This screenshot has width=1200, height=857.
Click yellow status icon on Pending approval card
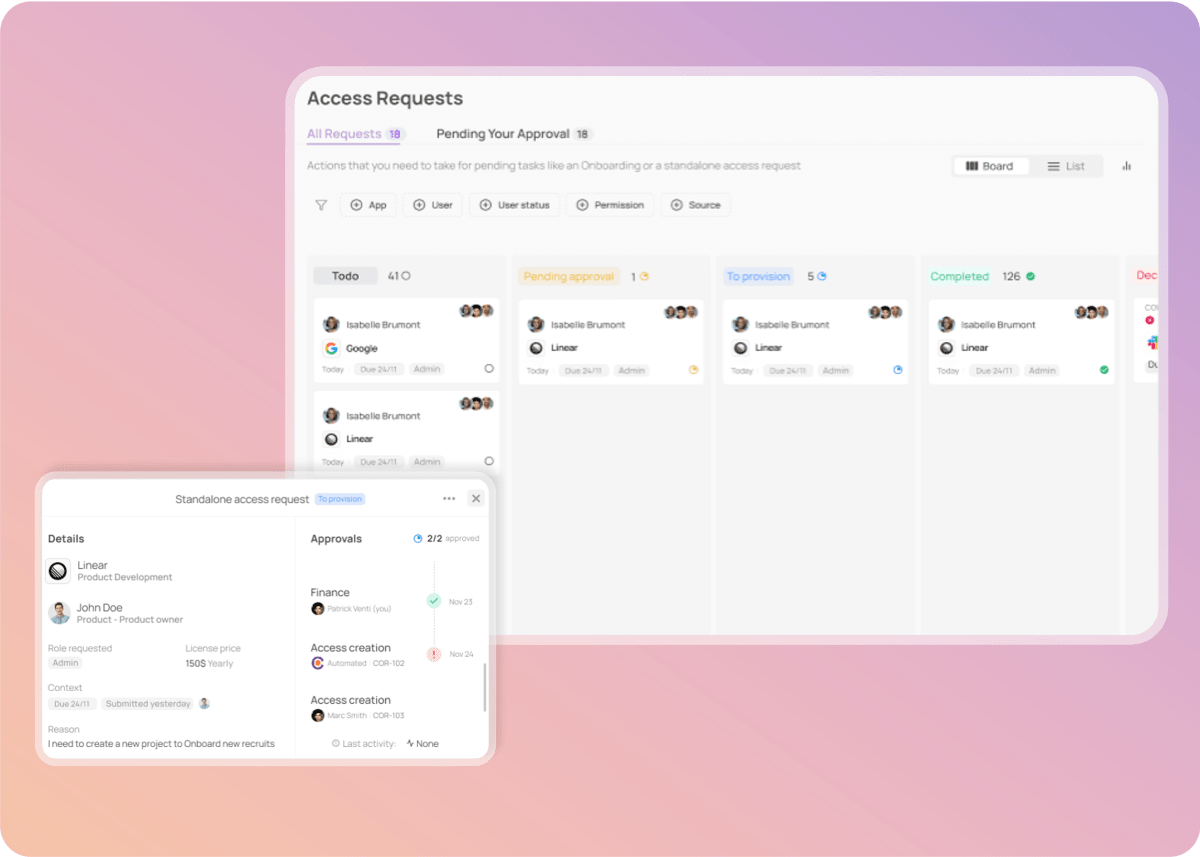tap(693, 370)
